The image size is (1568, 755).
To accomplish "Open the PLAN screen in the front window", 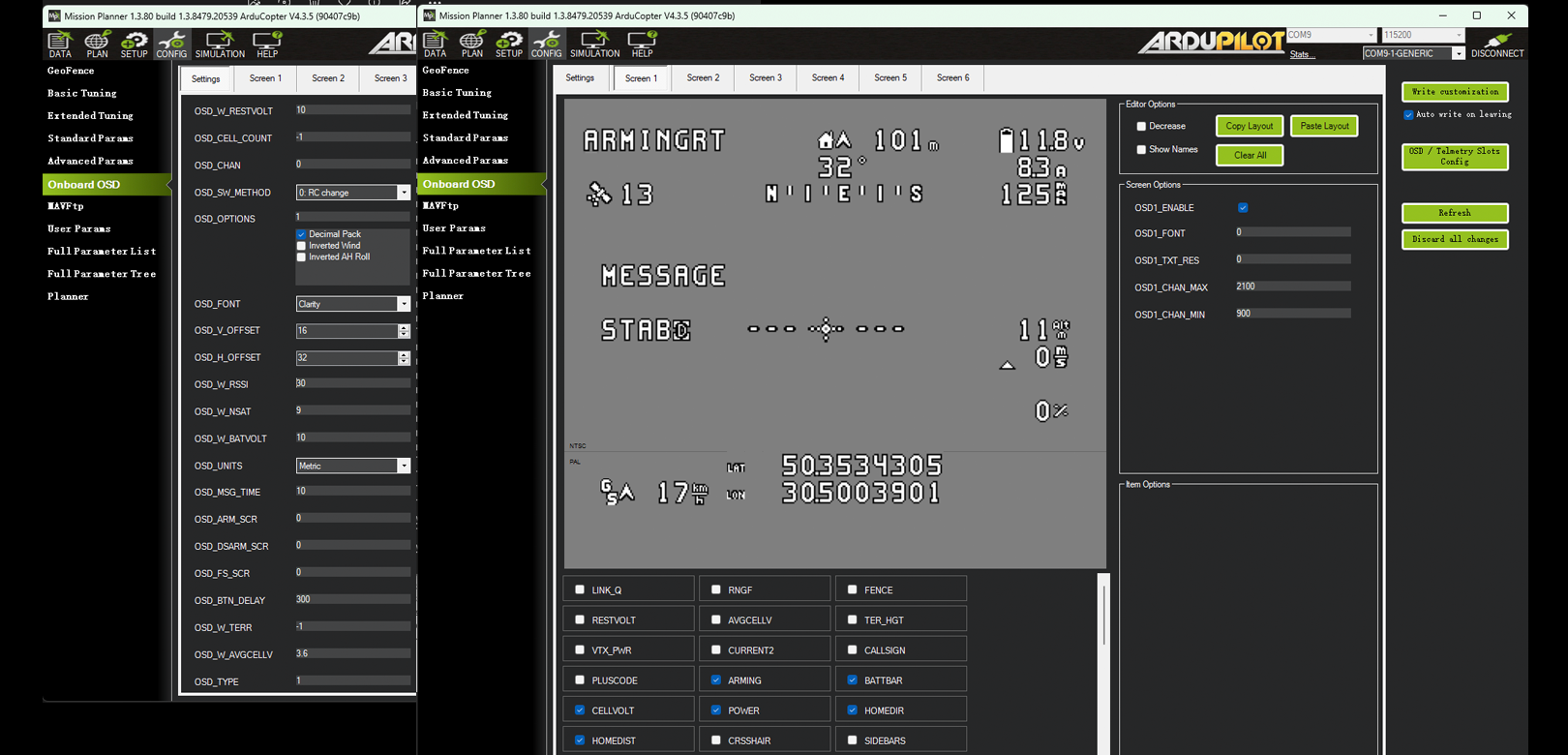I will (471, 44).
